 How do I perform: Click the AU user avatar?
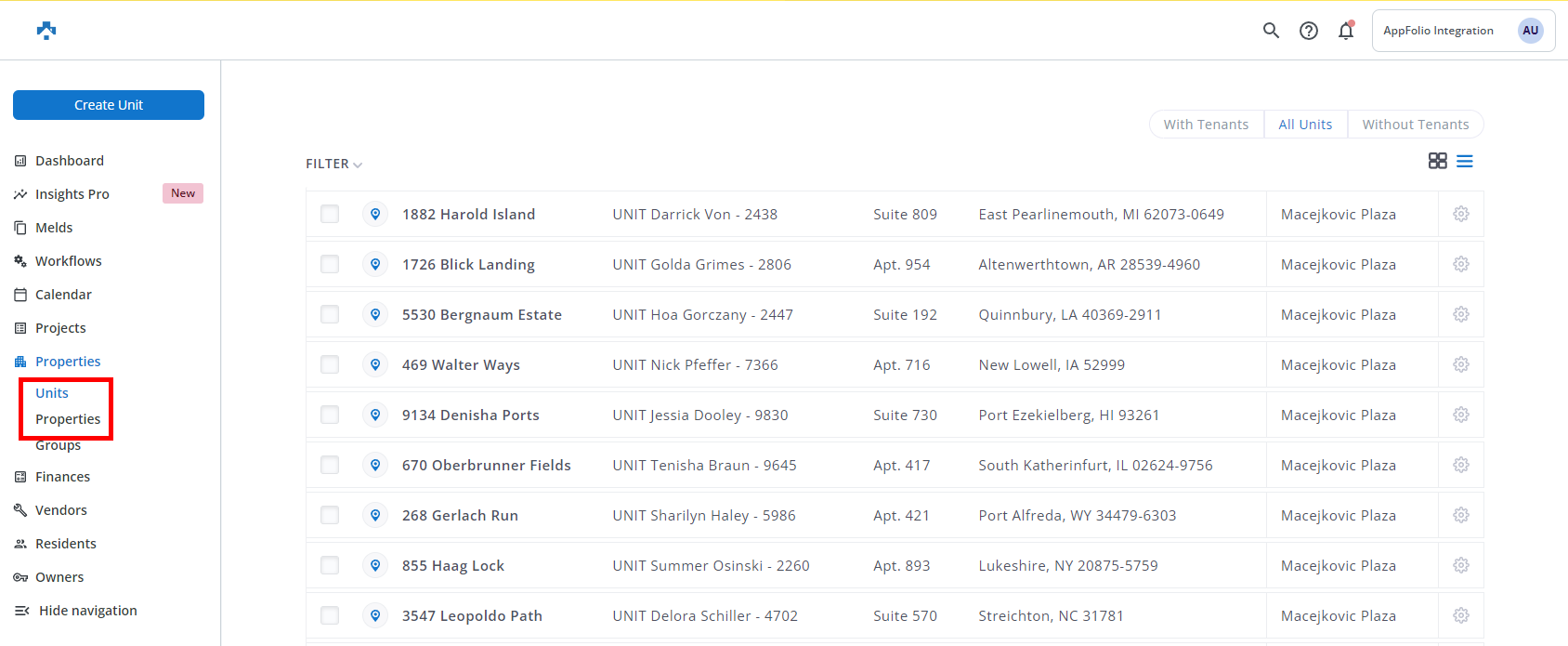click(1530, 31)
